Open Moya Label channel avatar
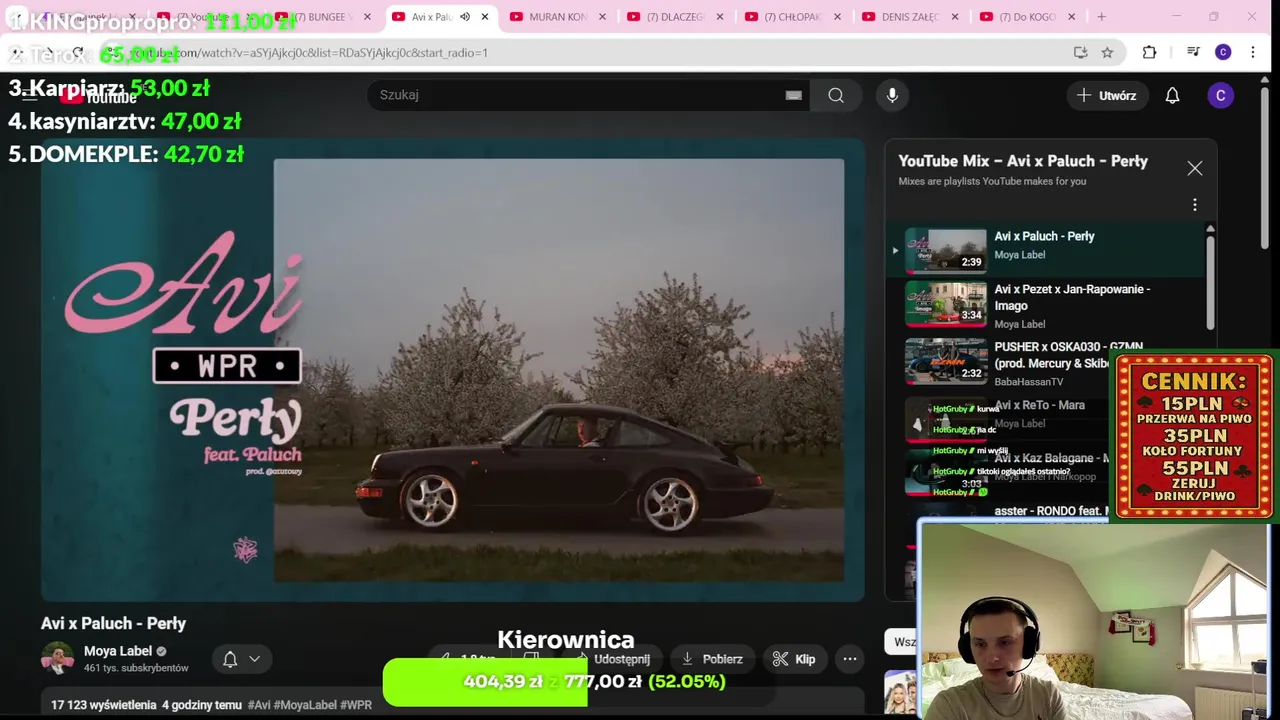 (x=57, y=659)
